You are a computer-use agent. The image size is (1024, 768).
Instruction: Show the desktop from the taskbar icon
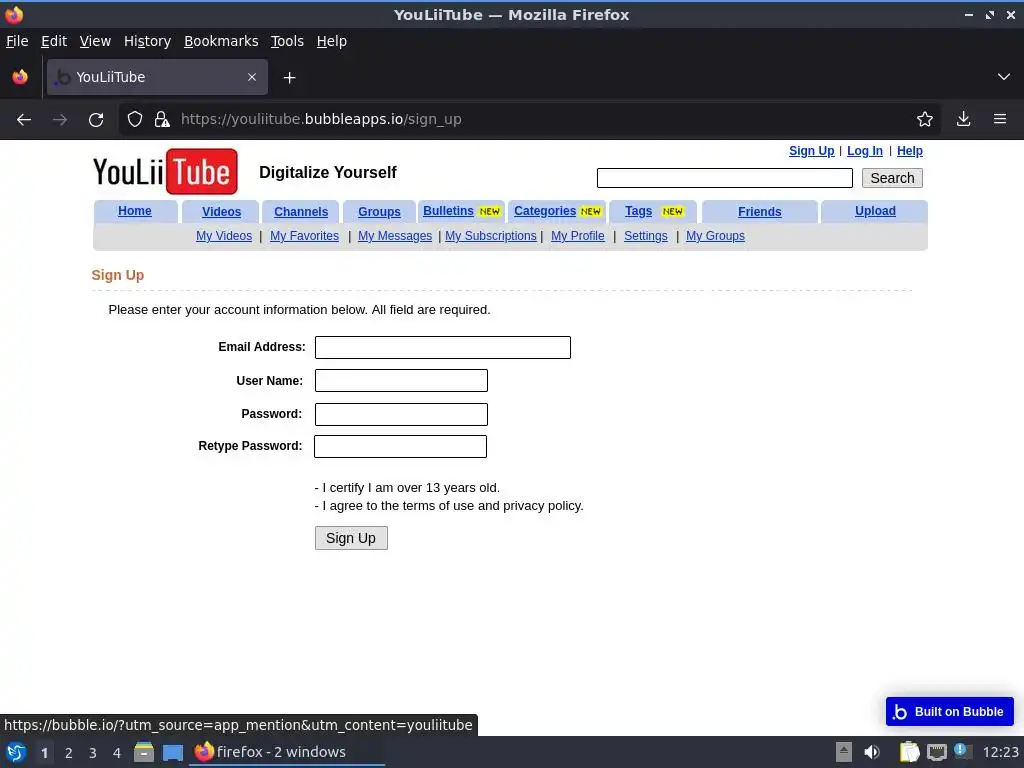click(172, 752)
